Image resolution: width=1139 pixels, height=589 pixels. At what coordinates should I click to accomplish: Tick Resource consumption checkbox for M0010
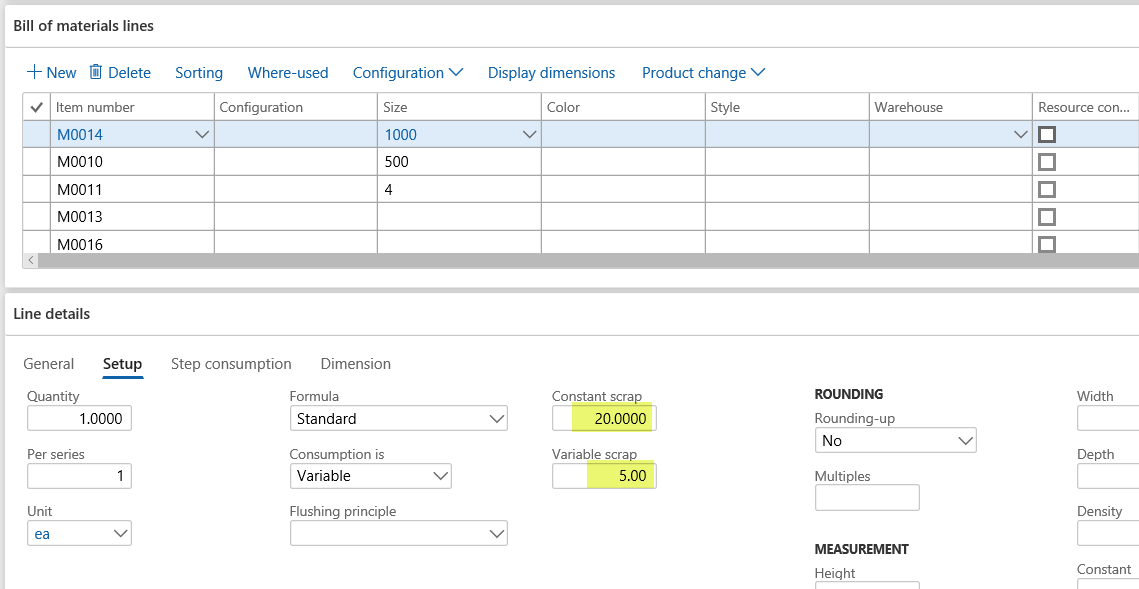click(x=1047, y=161)
